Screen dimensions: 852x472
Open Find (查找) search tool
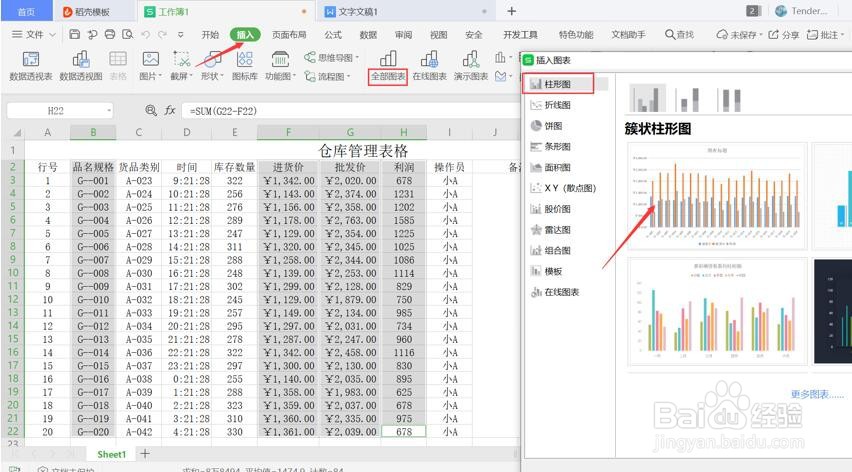679,35
